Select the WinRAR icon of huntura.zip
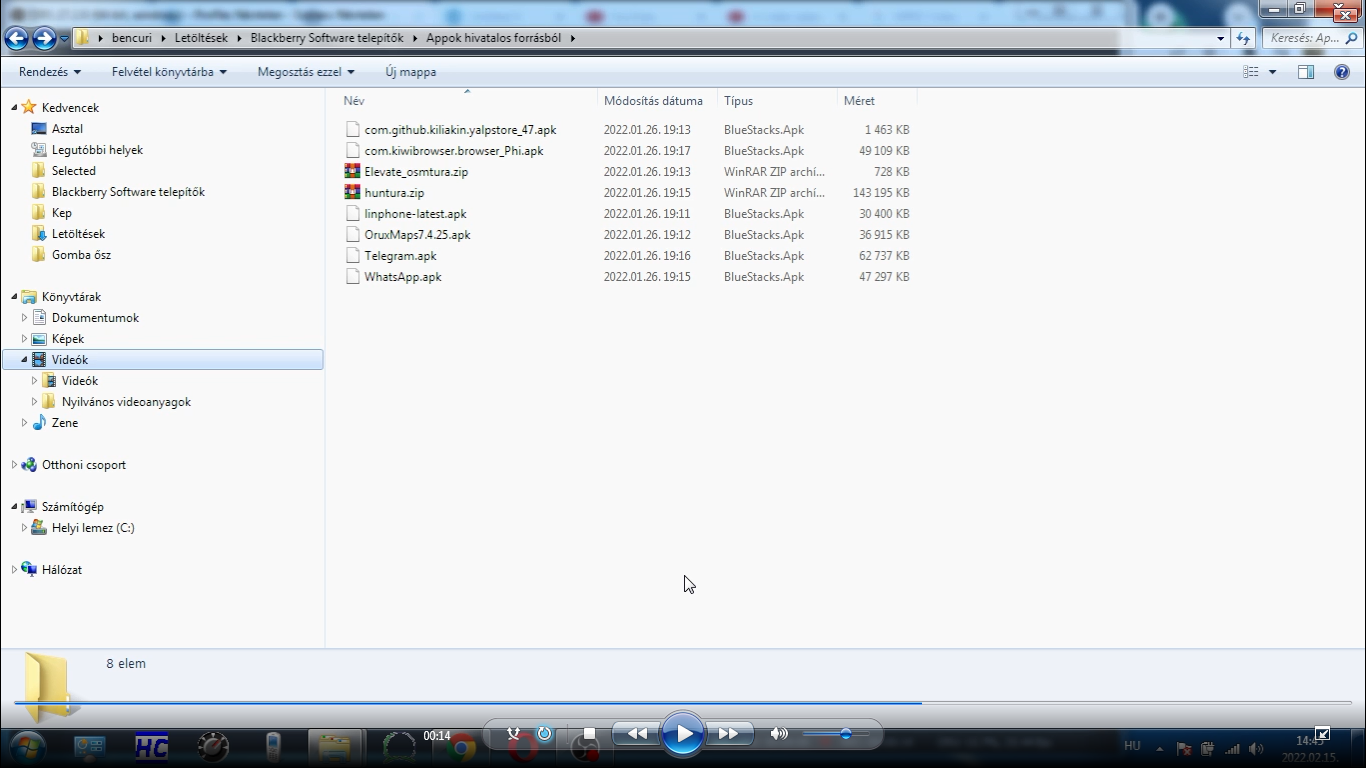Viewport: 1366px width, 768px height. 352,193
